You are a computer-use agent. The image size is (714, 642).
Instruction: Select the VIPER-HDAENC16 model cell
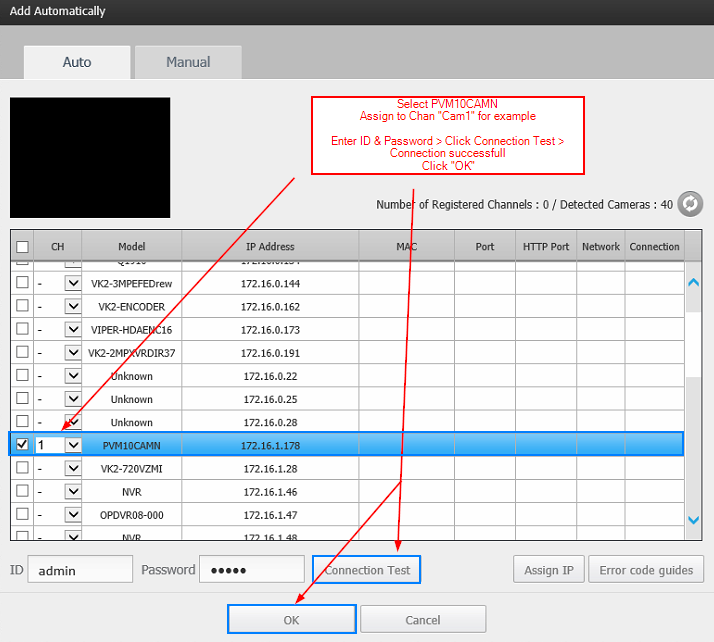[x=132, y=330]
